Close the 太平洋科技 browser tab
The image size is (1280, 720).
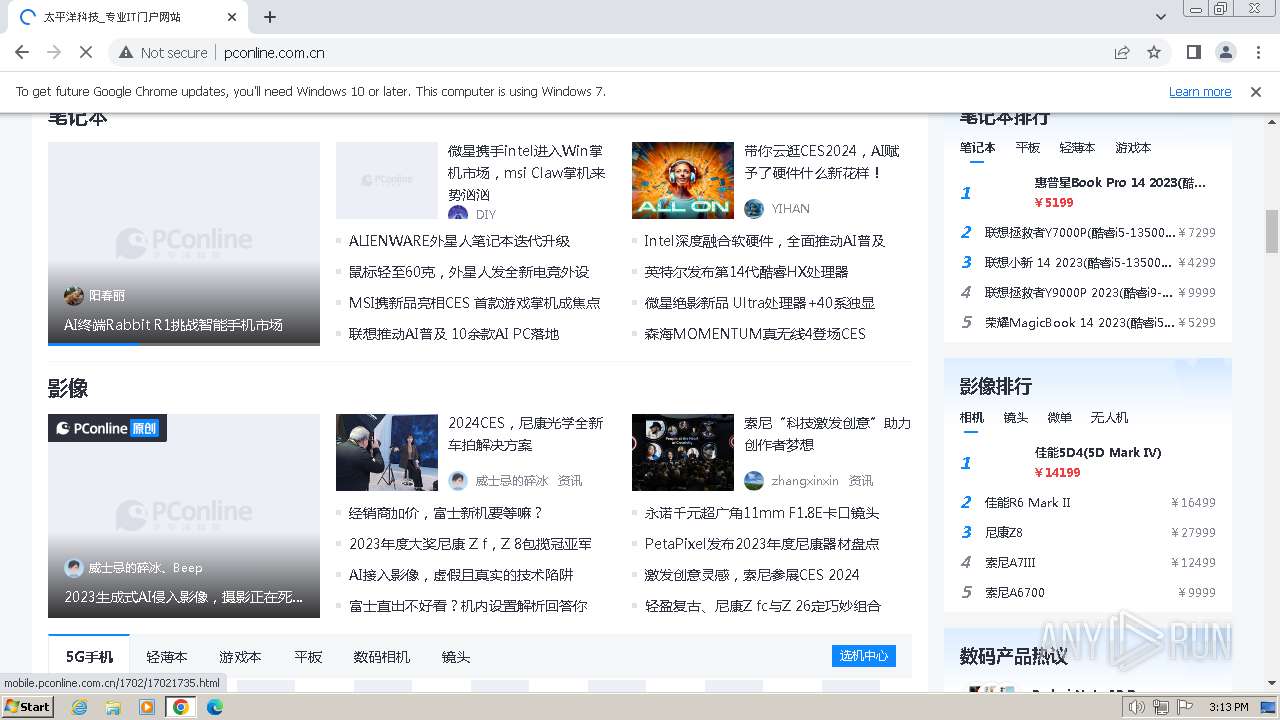pyautogui.click(x=232, y=17)
